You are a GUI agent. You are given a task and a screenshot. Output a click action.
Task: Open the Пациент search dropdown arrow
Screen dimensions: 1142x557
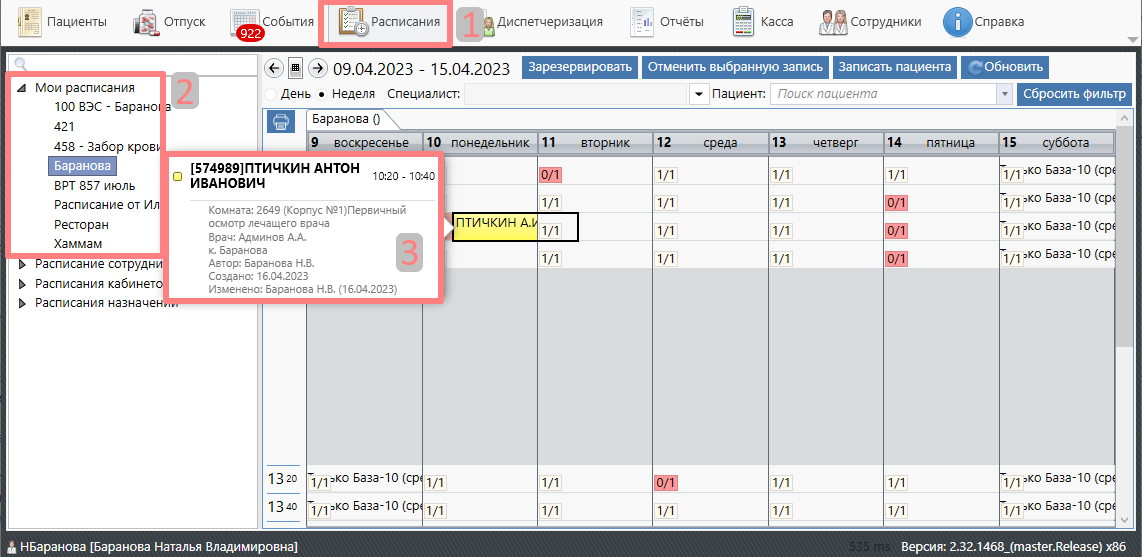[x=1004, y=94]
